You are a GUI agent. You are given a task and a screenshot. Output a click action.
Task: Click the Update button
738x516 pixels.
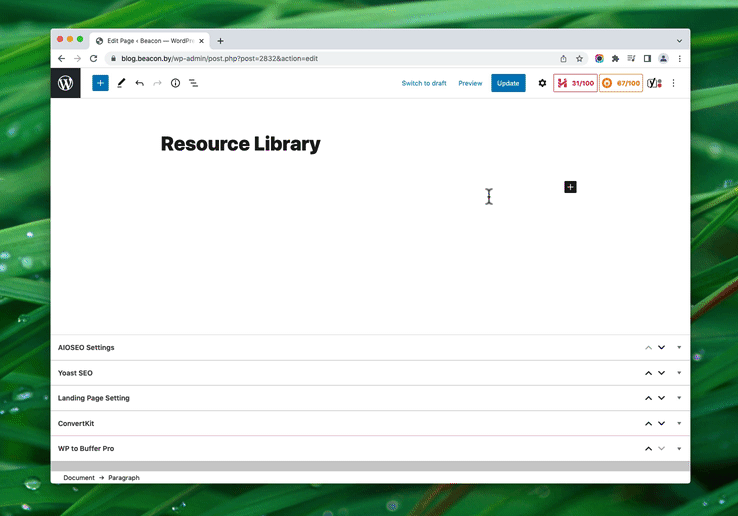pos(508,83)
